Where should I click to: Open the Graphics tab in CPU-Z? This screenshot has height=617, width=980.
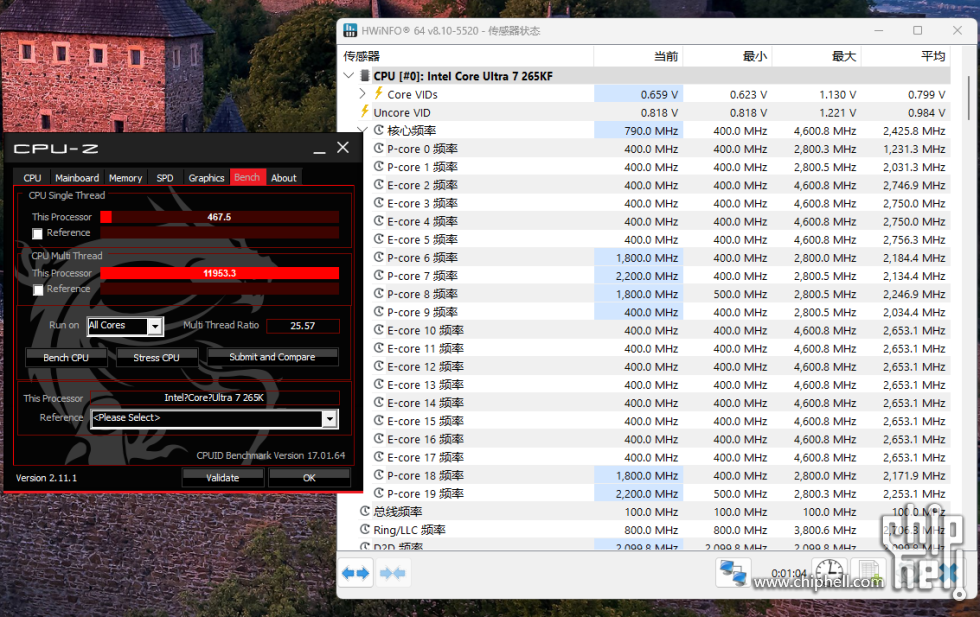tap(206, 178)
